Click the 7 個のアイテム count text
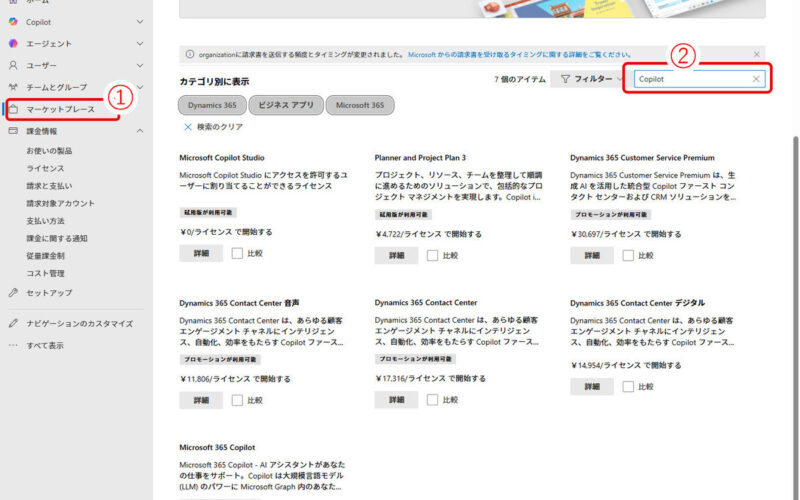Image resolution: width=800 pixels, height=500 pixels. tap(519, 80)
